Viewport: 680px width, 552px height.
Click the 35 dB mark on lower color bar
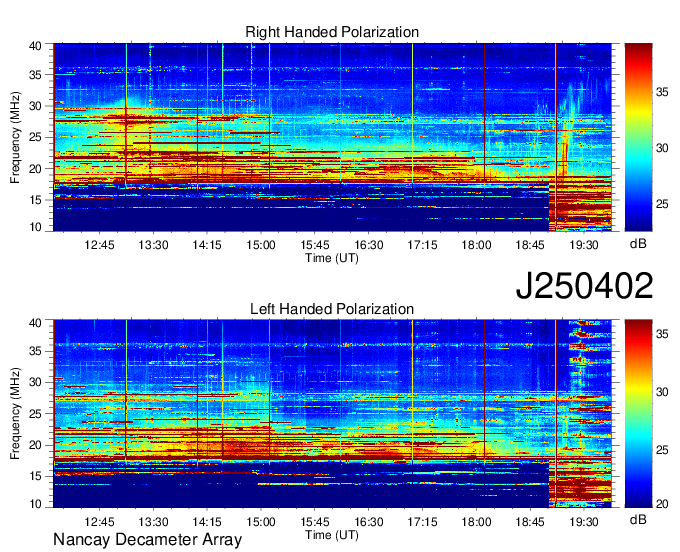pos(662,334)
